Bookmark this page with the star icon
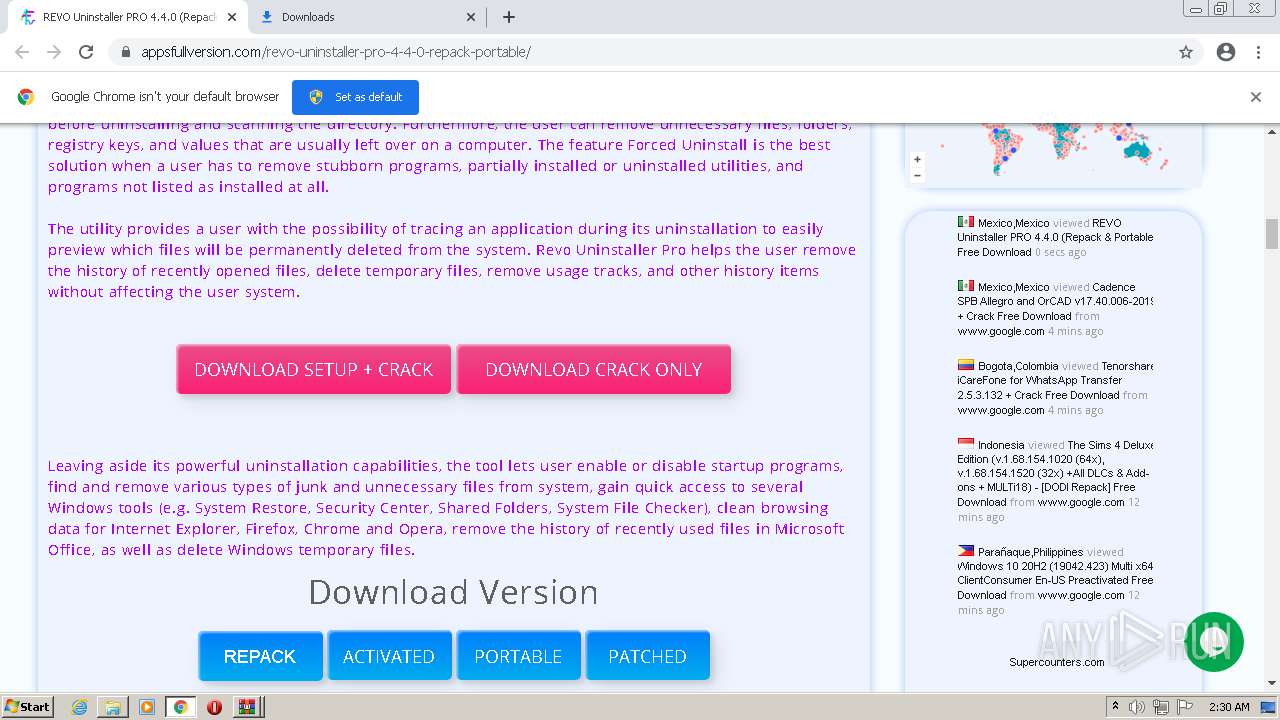 1186,52
